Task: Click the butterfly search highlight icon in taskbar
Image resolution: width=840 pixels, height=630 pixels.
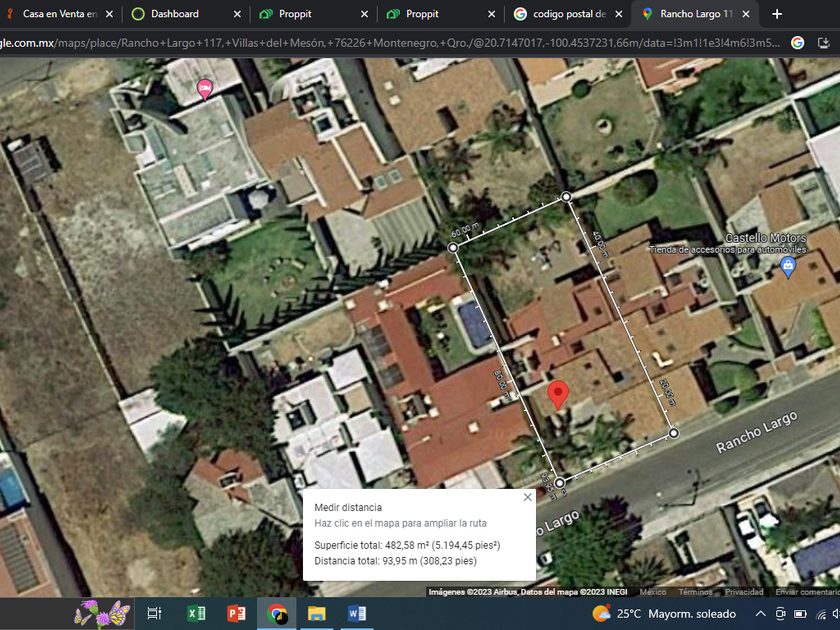Action: [102, 613]
